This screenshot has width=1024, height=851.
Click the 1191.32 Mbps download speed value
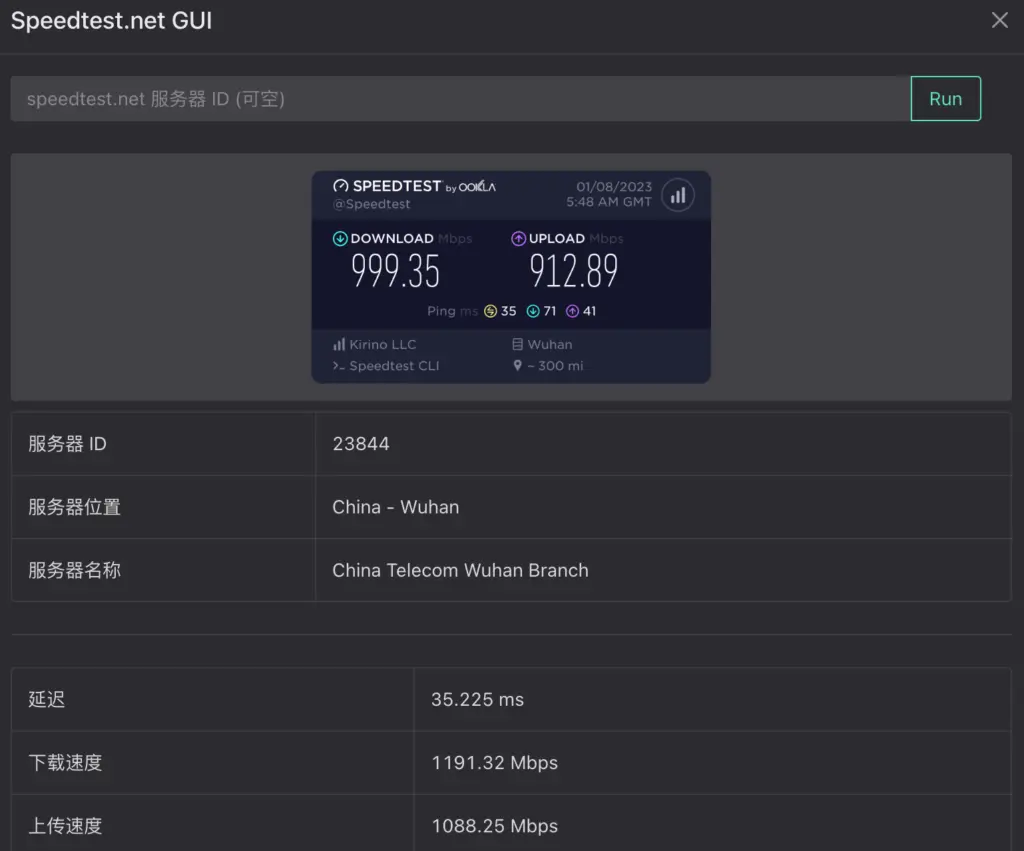tap(494, 763)
